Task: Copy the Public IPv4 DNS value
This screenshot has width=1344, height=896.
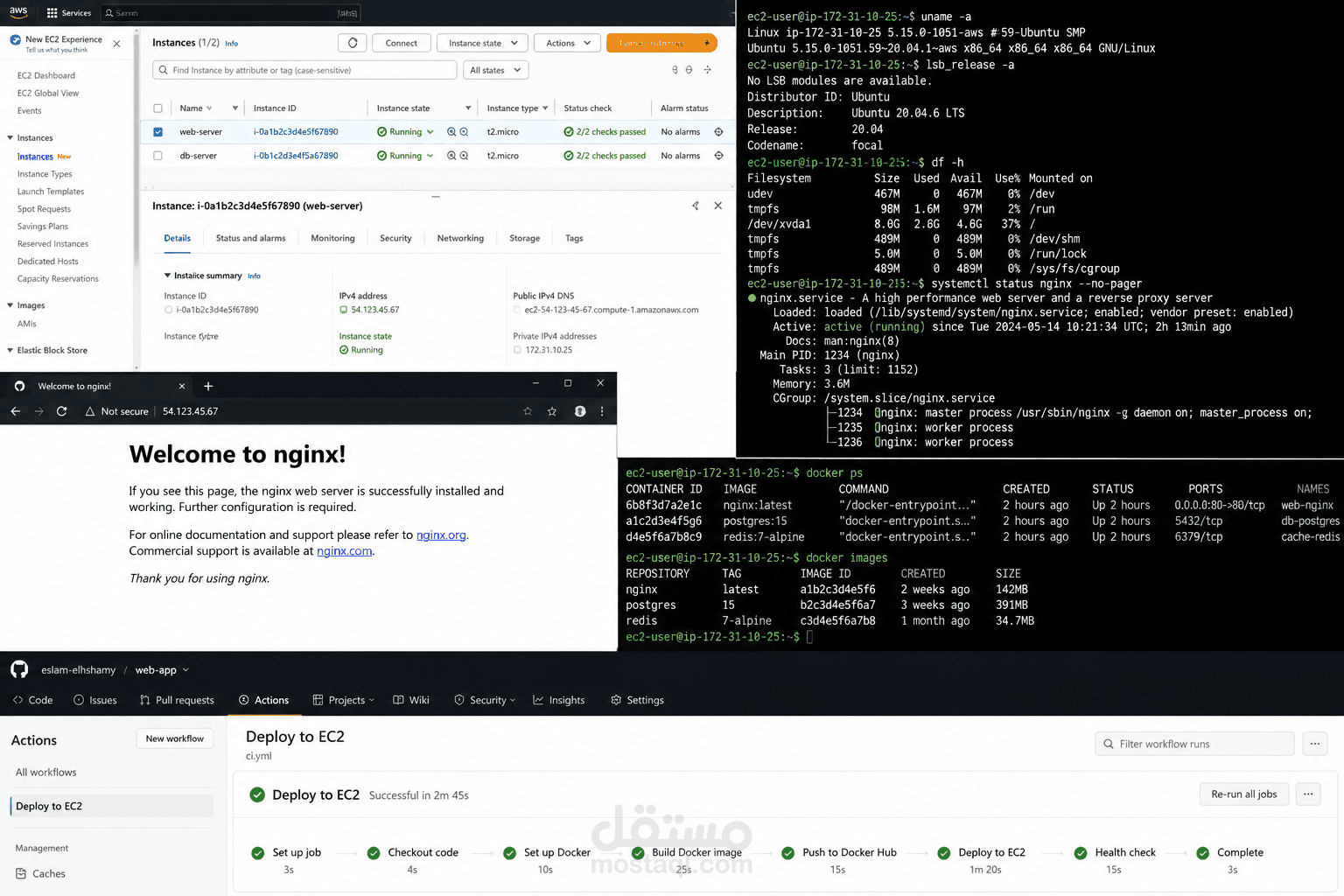Action: [x=517, y=310]
